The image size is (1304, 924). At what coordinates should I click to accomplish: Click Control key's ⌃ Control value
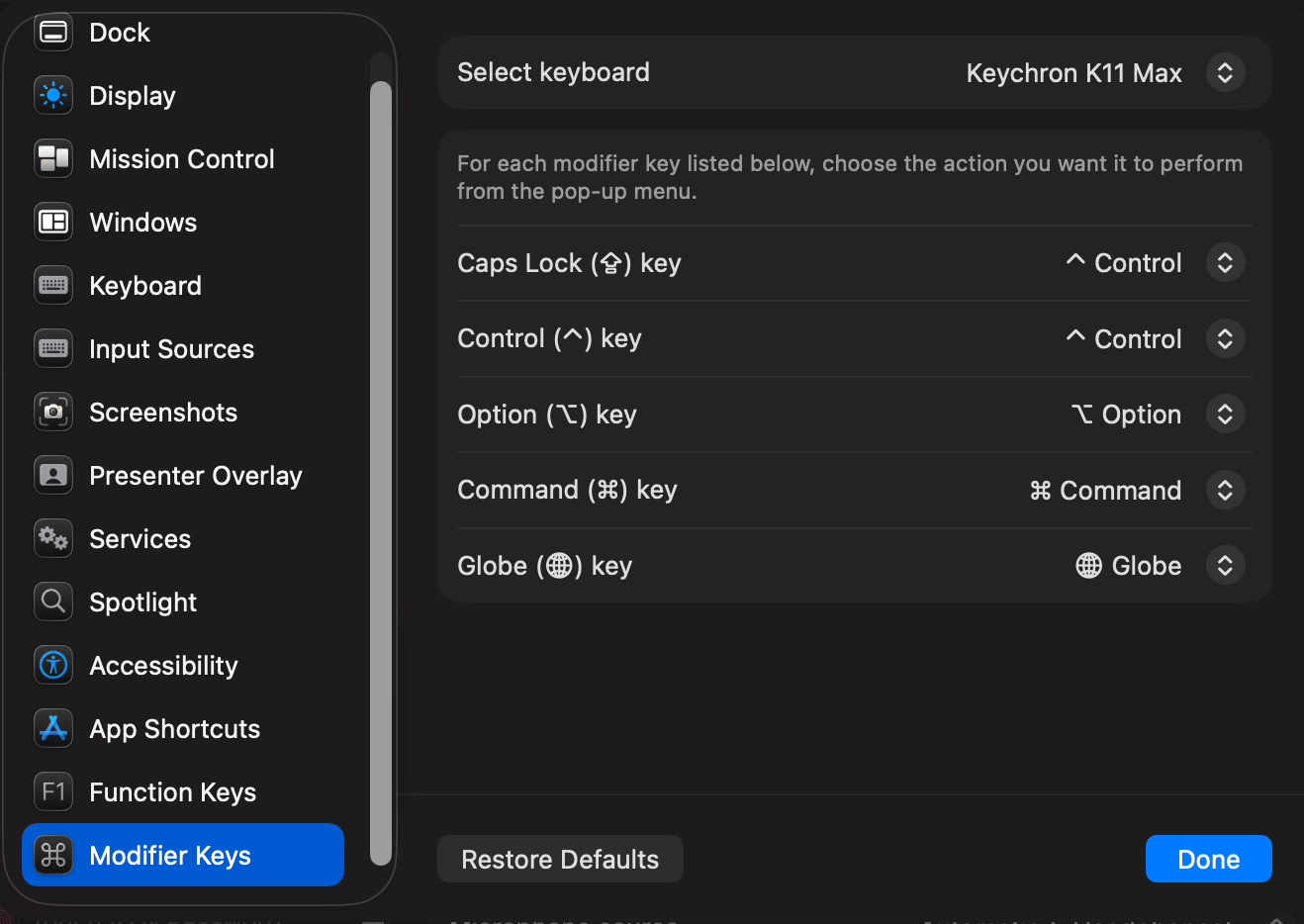1124,339
